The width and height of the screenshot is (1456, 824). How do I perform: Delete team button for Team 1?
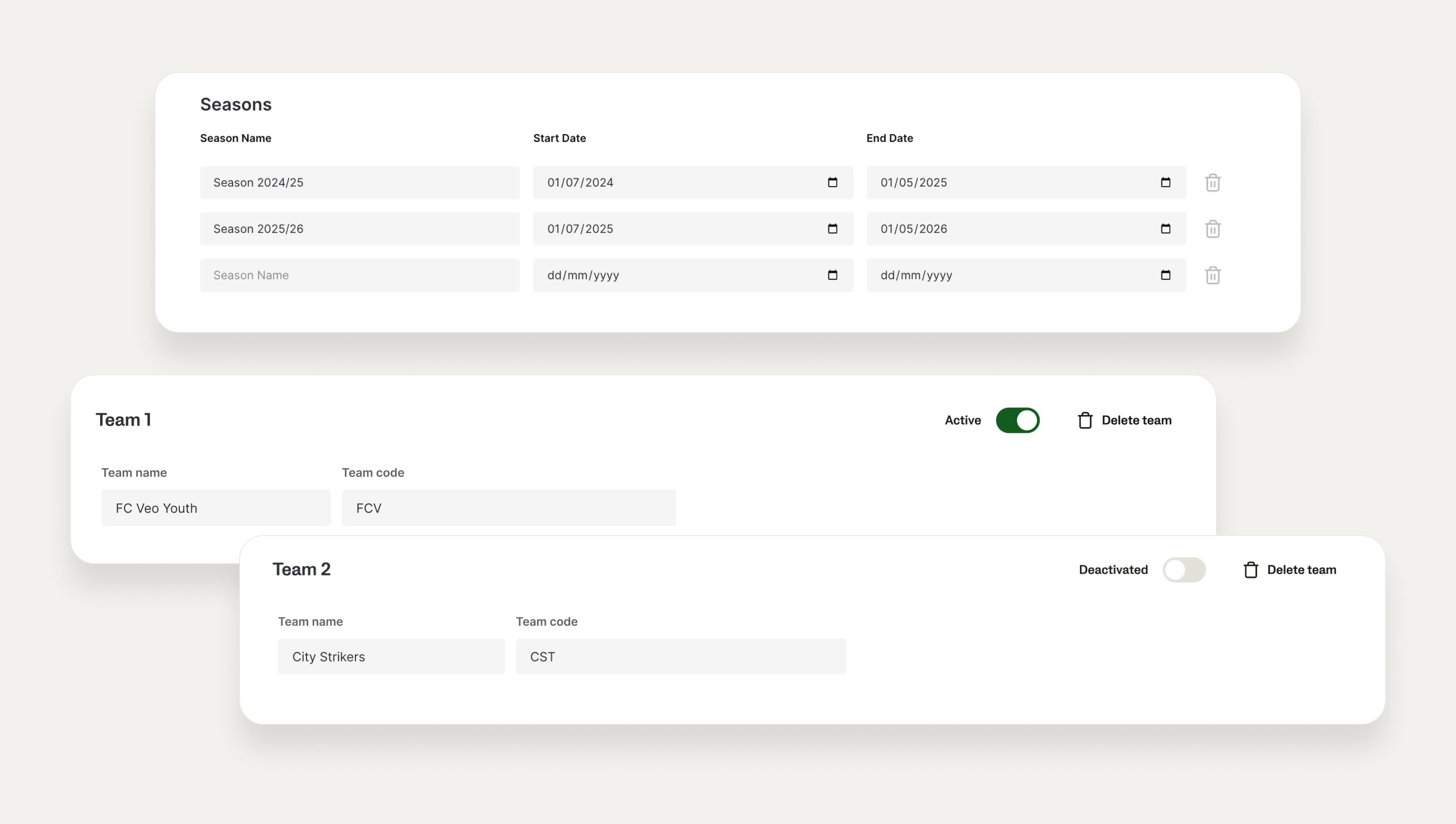[x=1124, y=420]
